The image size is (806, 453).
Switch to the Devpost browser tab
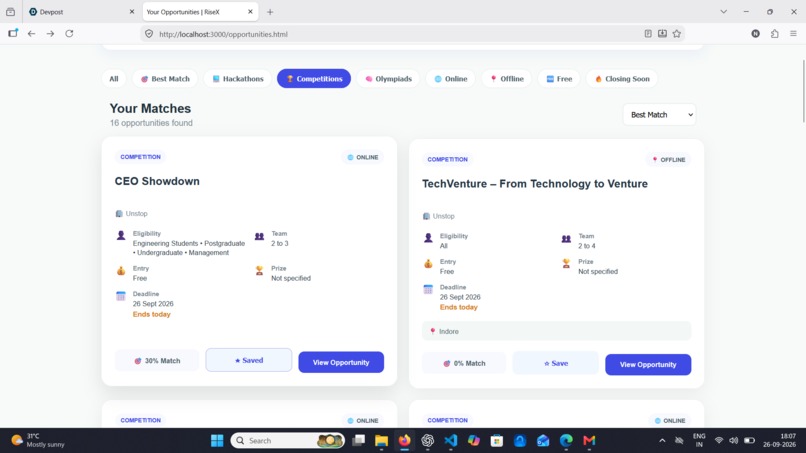coord(77,11)
